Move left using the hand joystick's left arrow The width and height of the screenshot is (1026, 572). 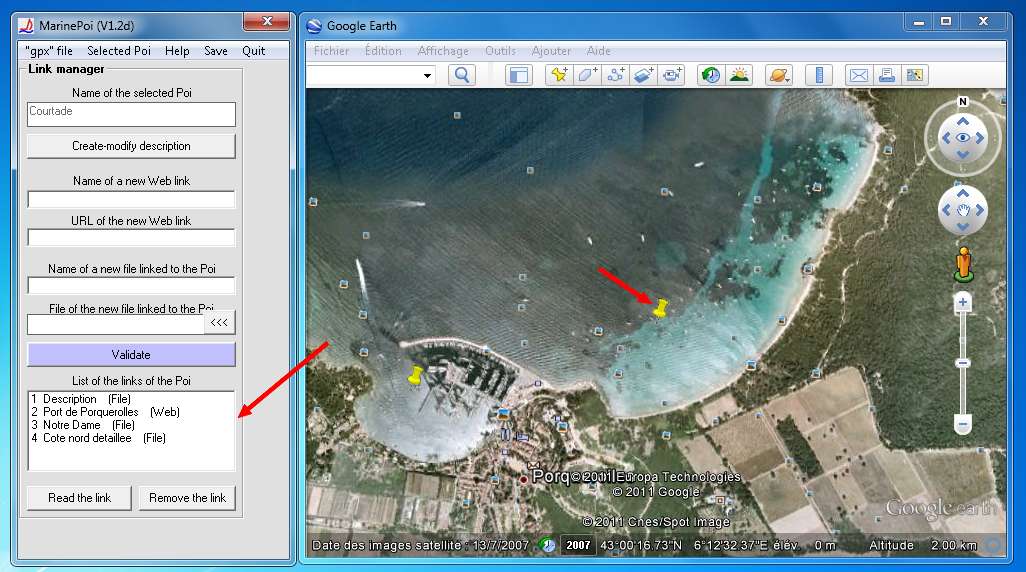click(x=946, y=210)
